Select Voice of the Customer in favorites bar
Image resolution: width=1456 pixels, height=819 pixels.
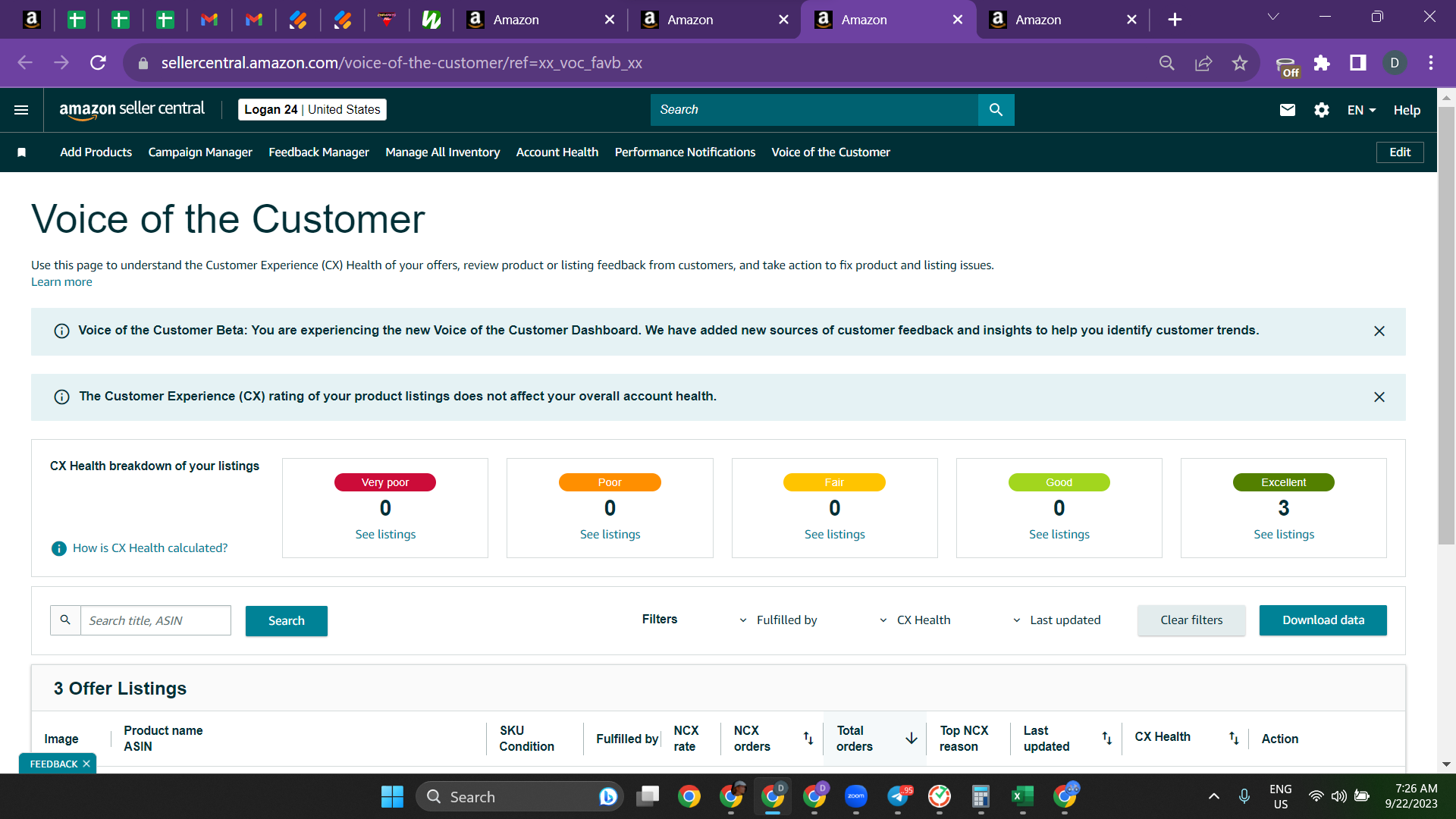coord(831,152)
